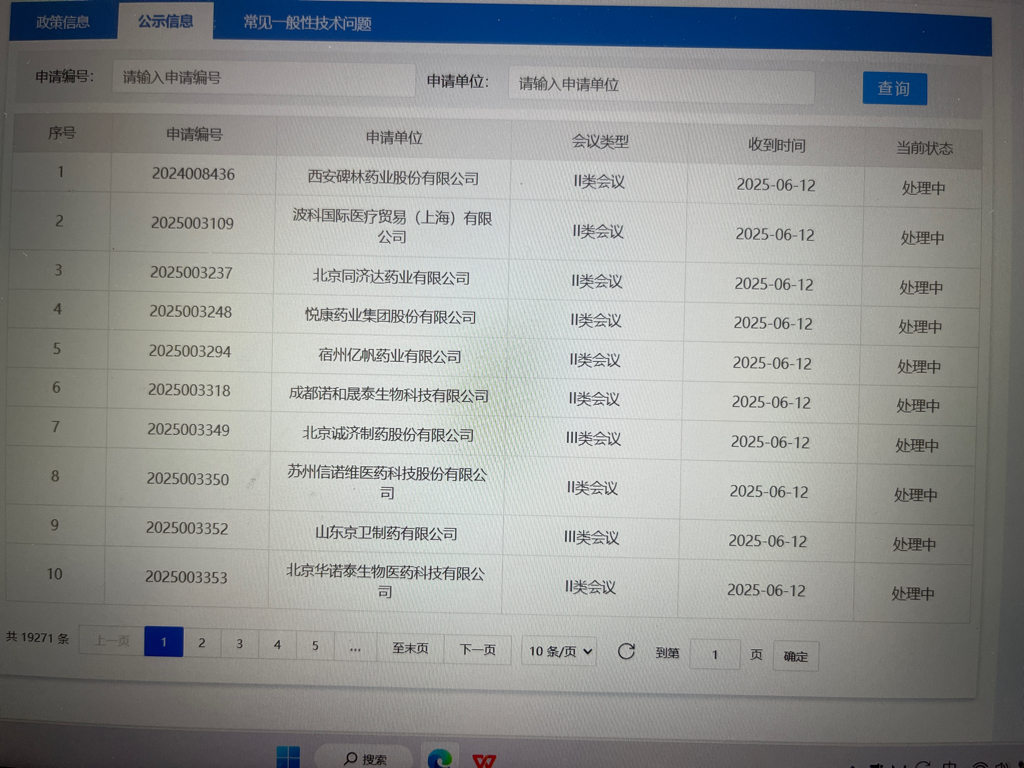Viewport: 1024px width, 768px height.
Task: Go to page 4 in pagination
Action: (x=278, y=645)
